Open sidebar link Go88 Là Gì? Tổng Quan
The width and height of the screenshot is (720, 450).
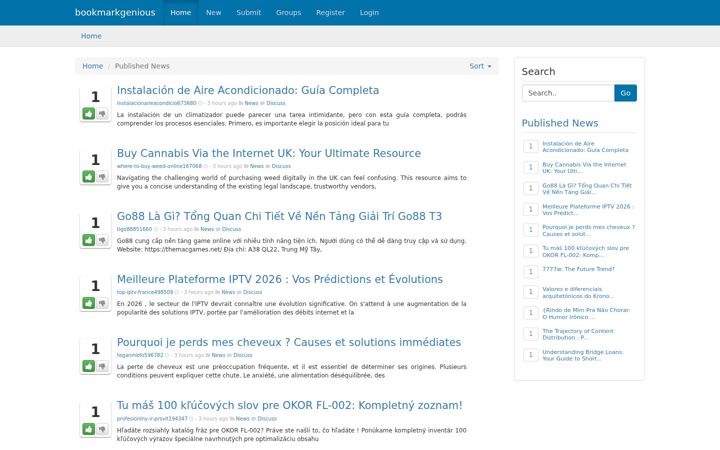pos(587,189)
